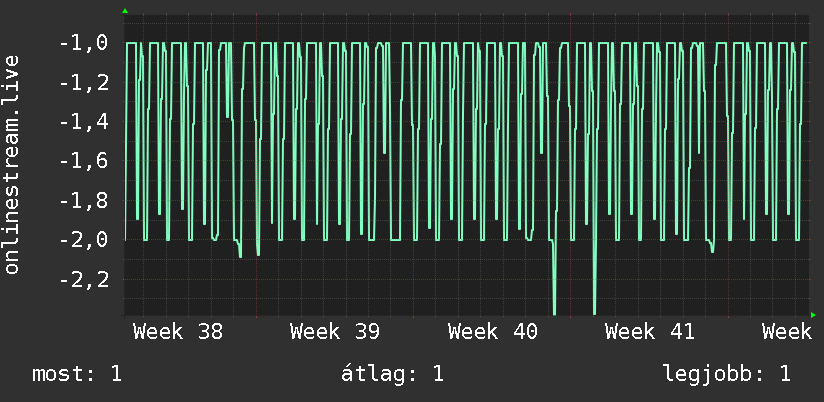Click the "Week 41" x-axis label
This screenshot has height=402, width=824.
650,332
